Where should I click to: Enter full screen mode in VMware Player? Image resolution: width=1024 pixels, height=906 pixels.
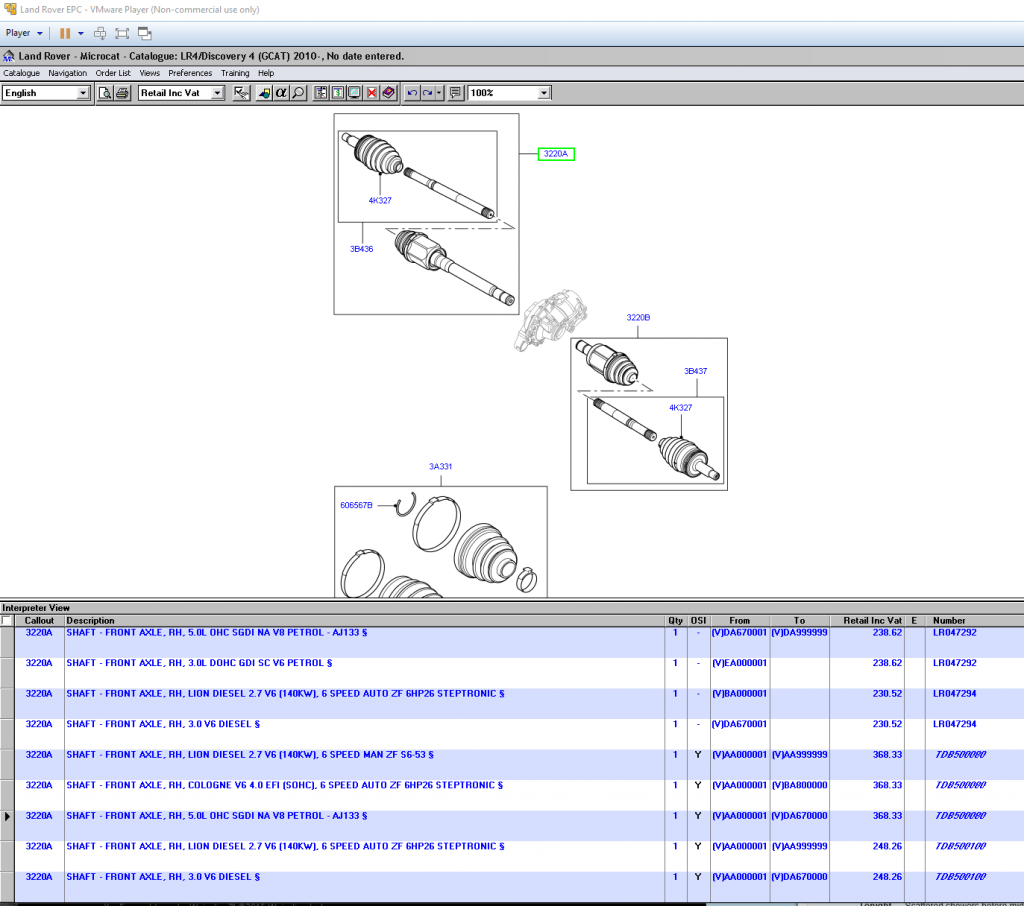pos(122,33)
